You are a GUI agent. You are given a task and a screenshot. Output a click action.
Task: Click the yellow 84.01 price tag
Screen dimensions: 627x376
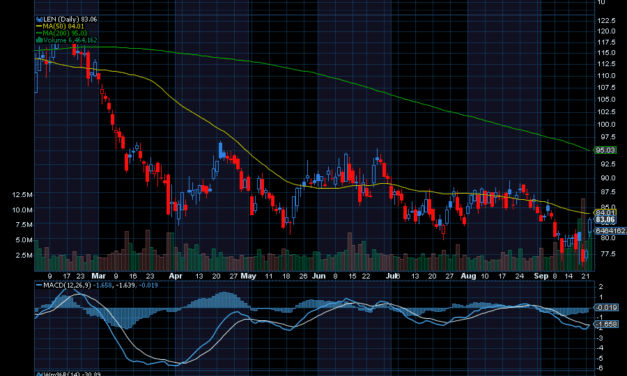coord(605,212)
